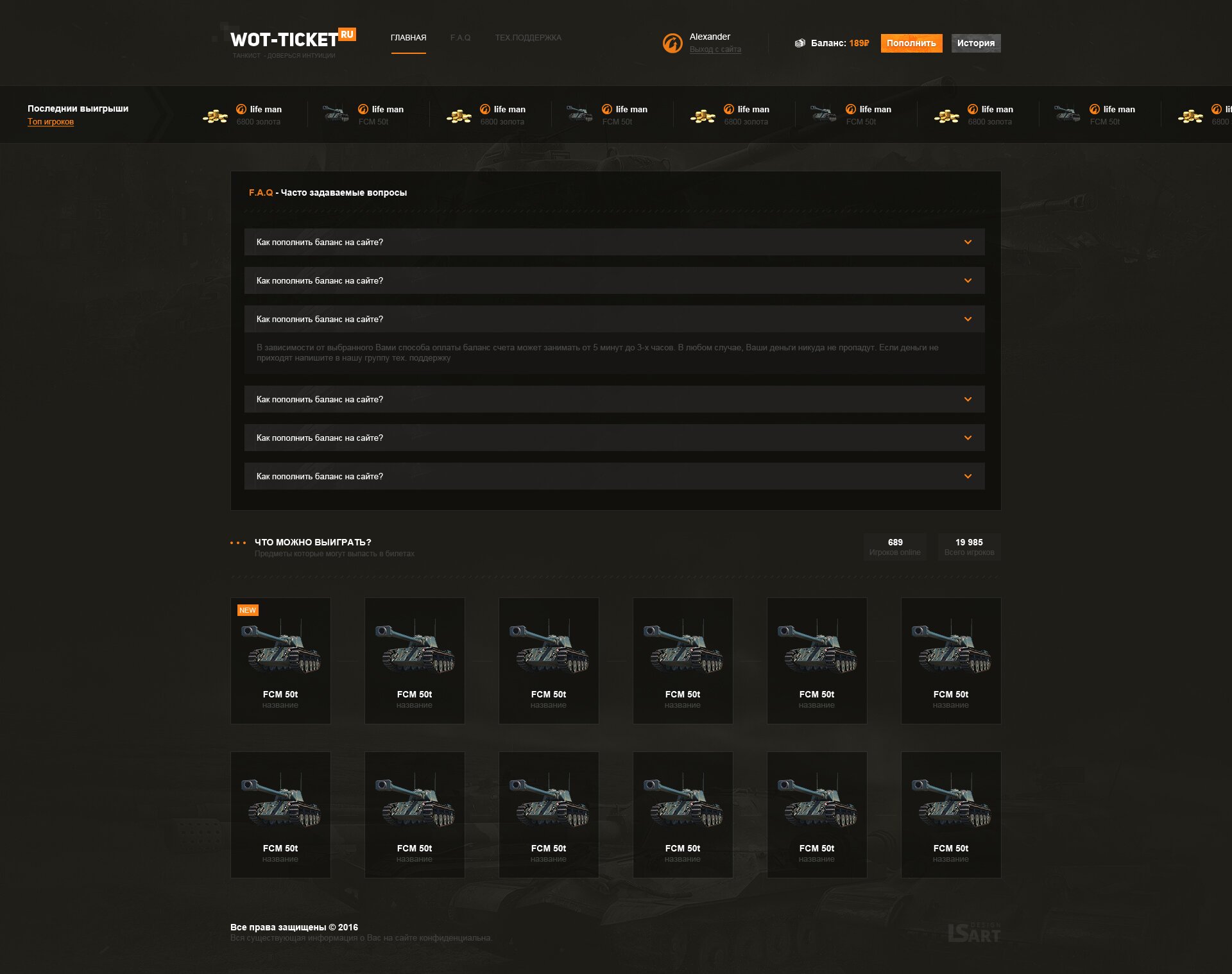Click the expanded FAQ answer paragraph
The height and width of the screenshot is (974, 1232).
point(597,352)
